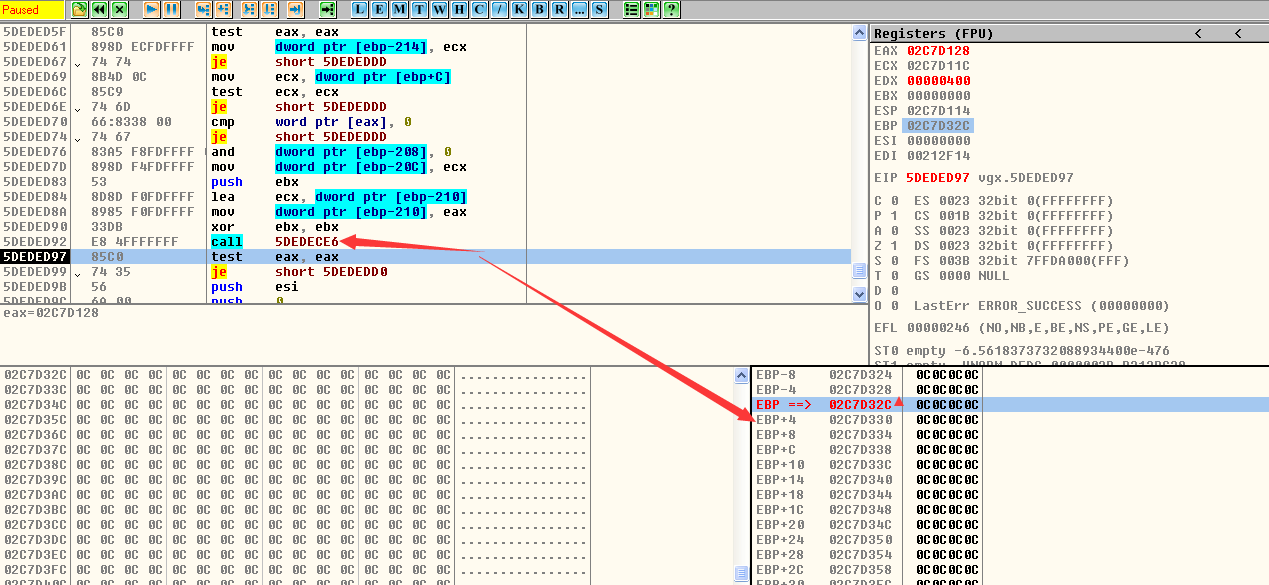The width and height of the screenshot is (1269, 585).
Task: Restart the program with the rewind icon
Action: click(100, 10)
